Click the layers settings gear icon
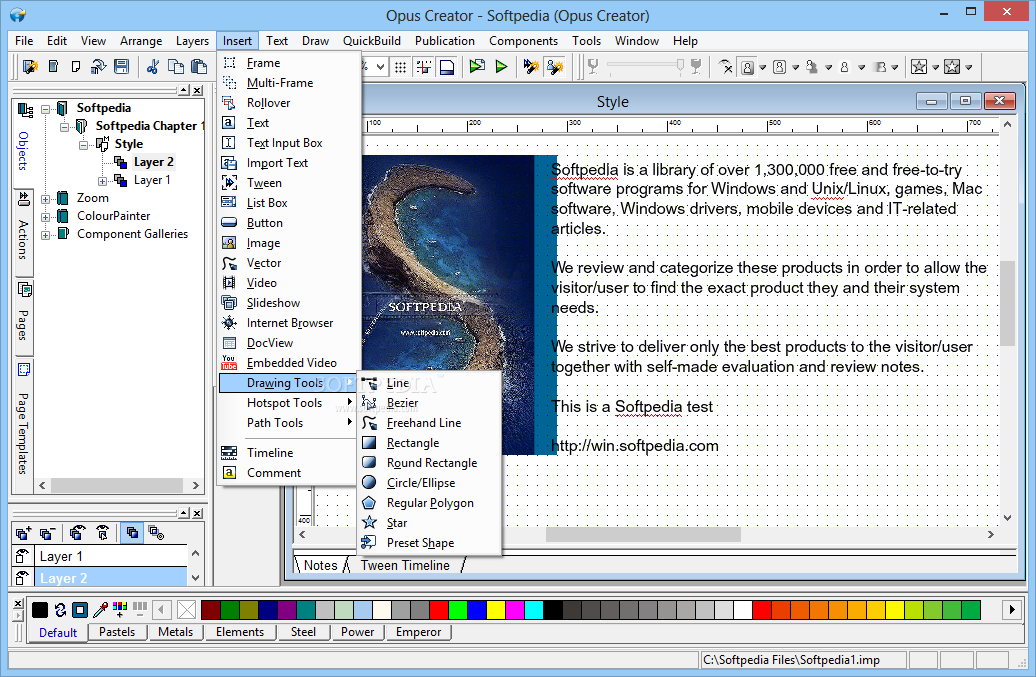1036x677 pixels. coord(157,532)
